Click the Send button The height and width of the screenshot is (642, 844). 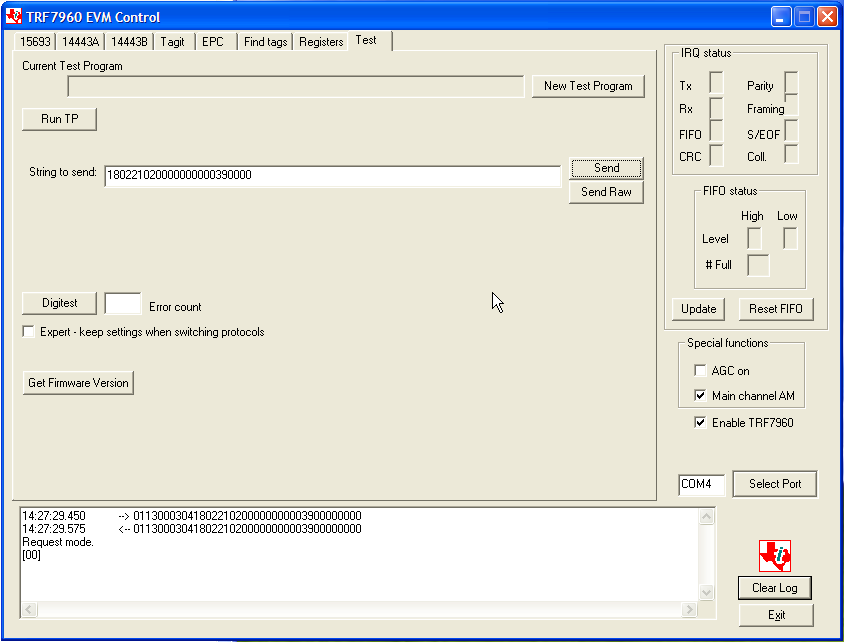point(606,168)
